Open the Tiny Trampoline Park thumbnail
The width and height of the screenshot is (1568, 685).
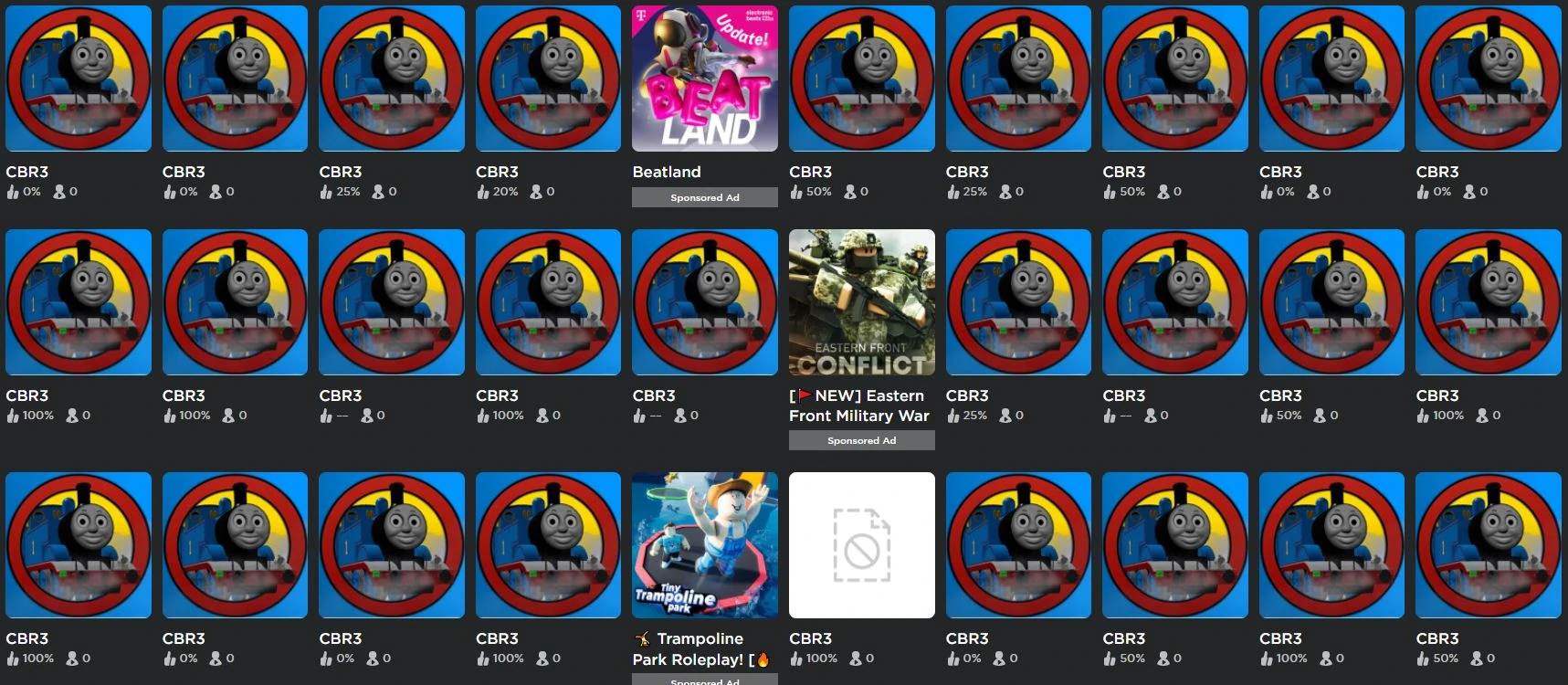[705, 545]
